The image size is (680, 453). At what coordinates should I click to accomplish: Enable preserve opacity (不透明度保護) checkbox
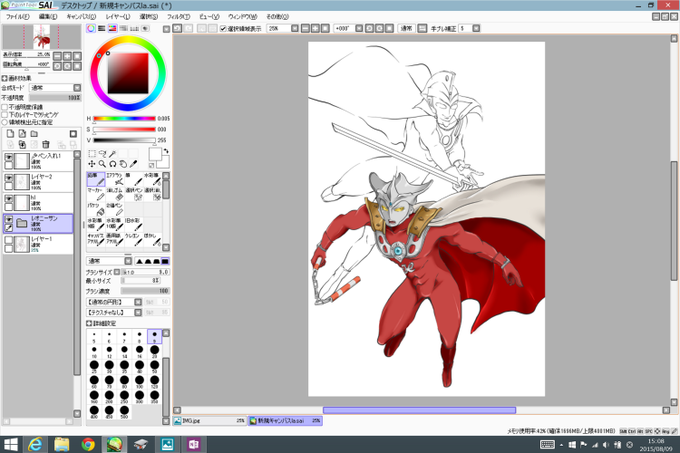5,107
